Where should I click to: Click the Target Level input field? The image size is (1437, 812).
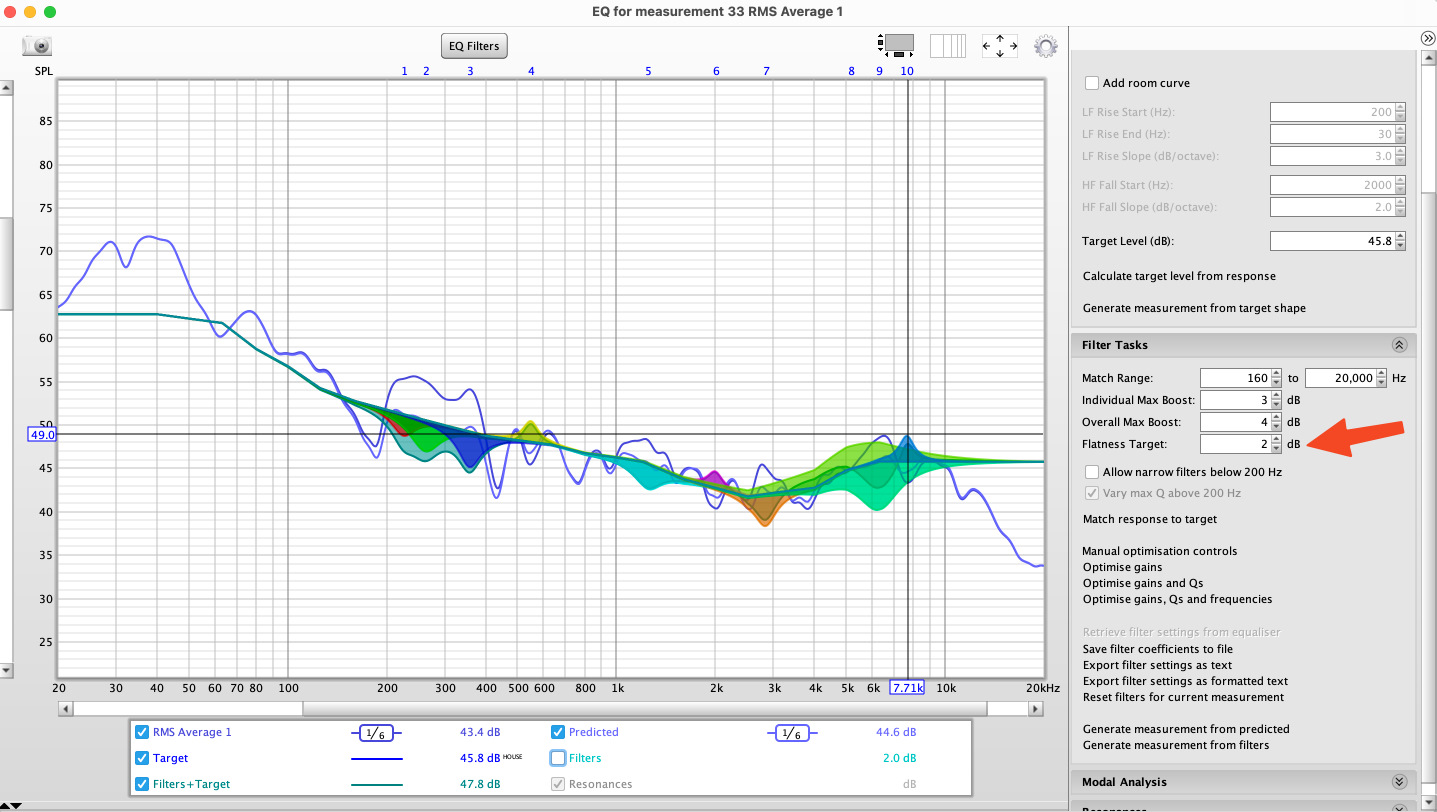[x=1332, y=241]
